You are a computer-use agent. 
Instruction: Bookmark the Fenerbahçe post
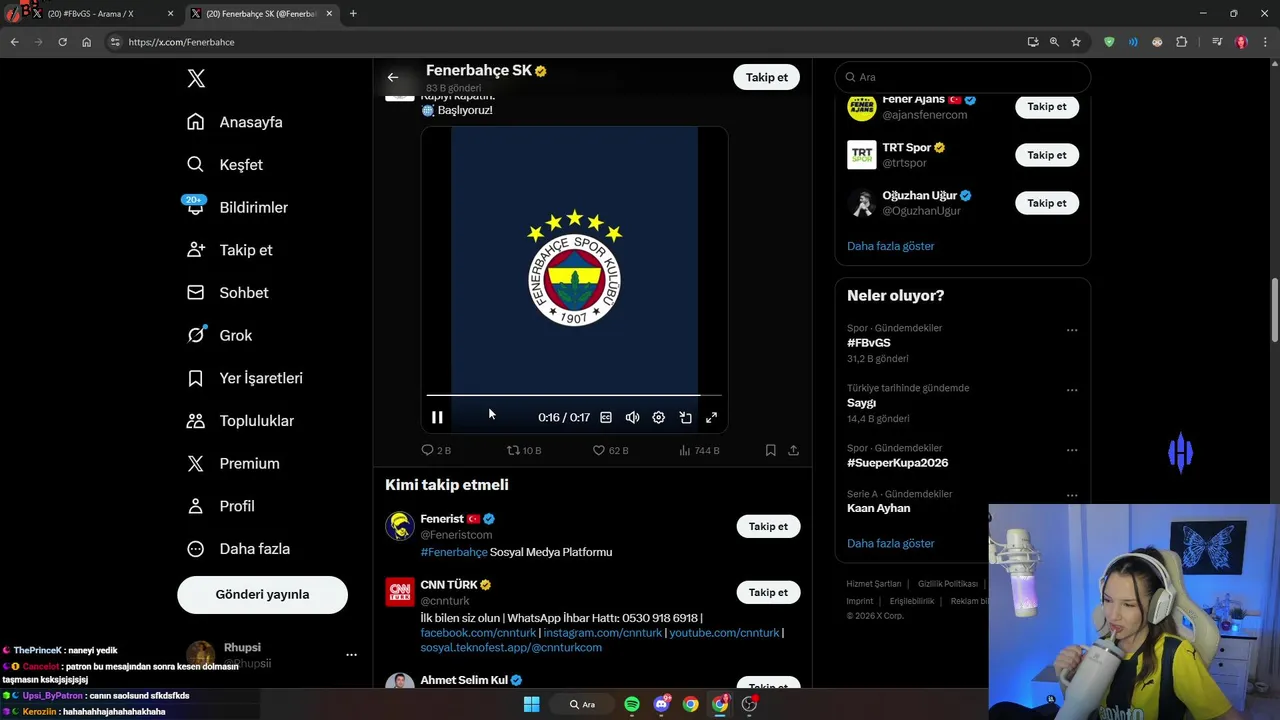pyautogui.click(x=770, y=451)
